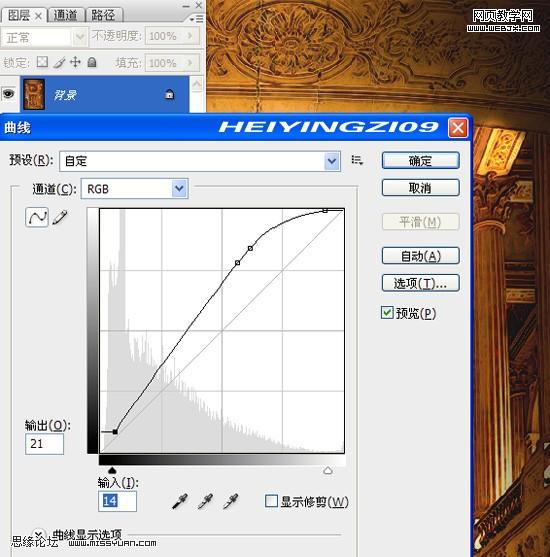
Task: Close the 图层 tab with its X
Action: pos(38,16)
